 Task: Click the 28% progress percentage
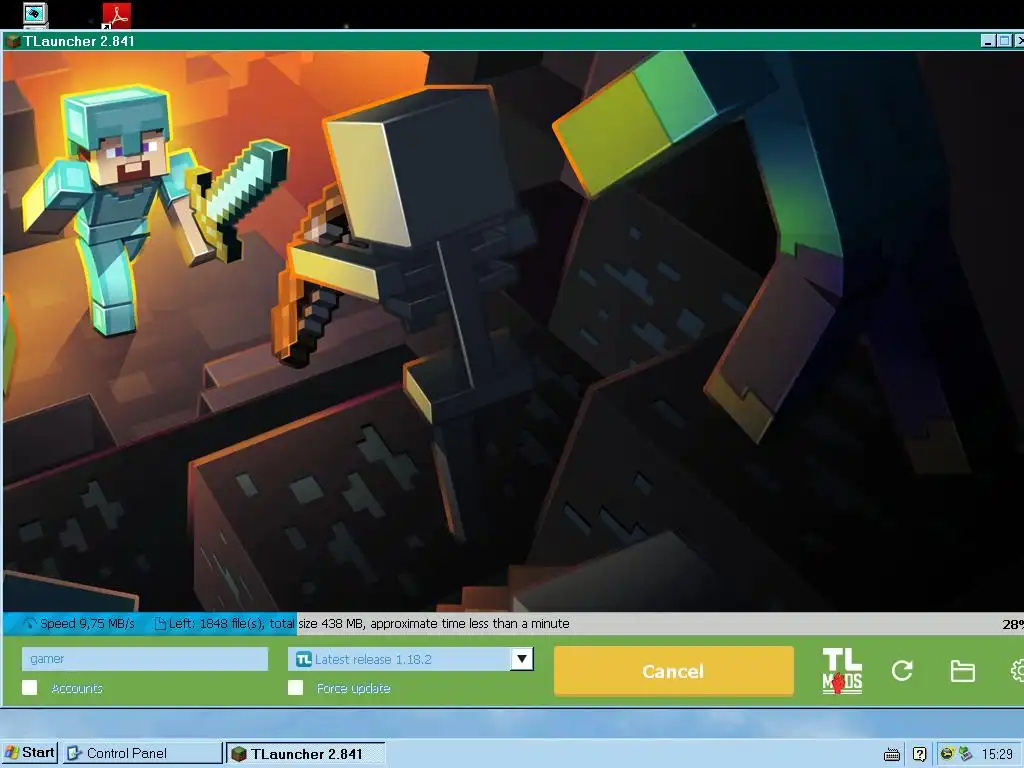click(1013, 624)
